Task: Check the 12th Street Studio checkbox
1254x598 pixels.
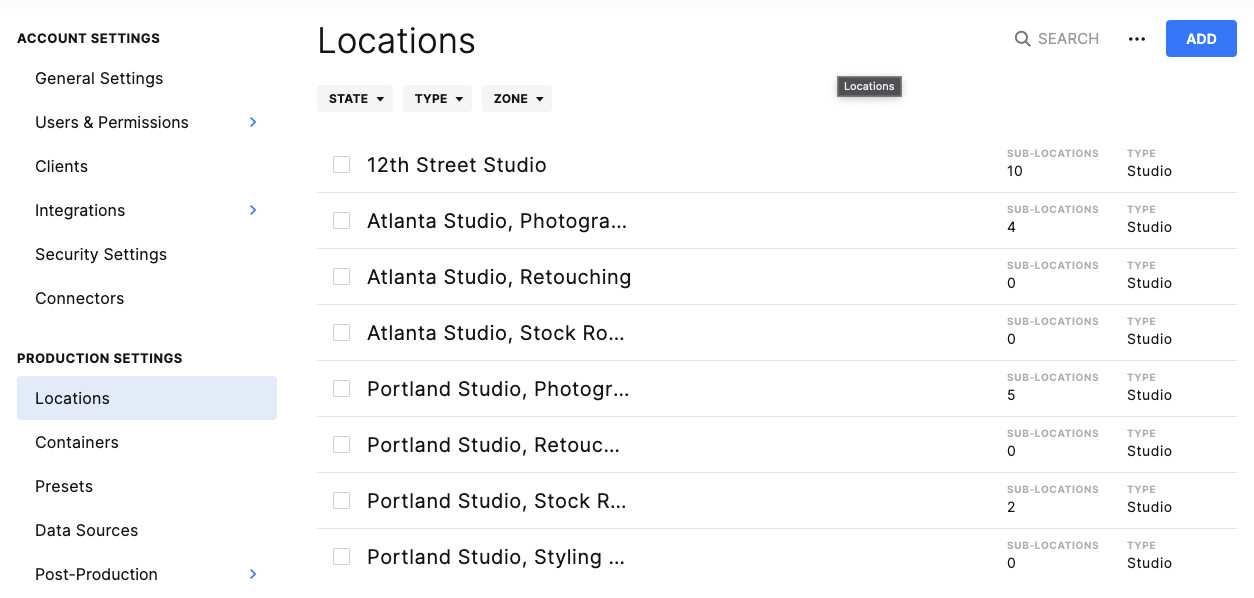Action: click(x=341, y=164)
